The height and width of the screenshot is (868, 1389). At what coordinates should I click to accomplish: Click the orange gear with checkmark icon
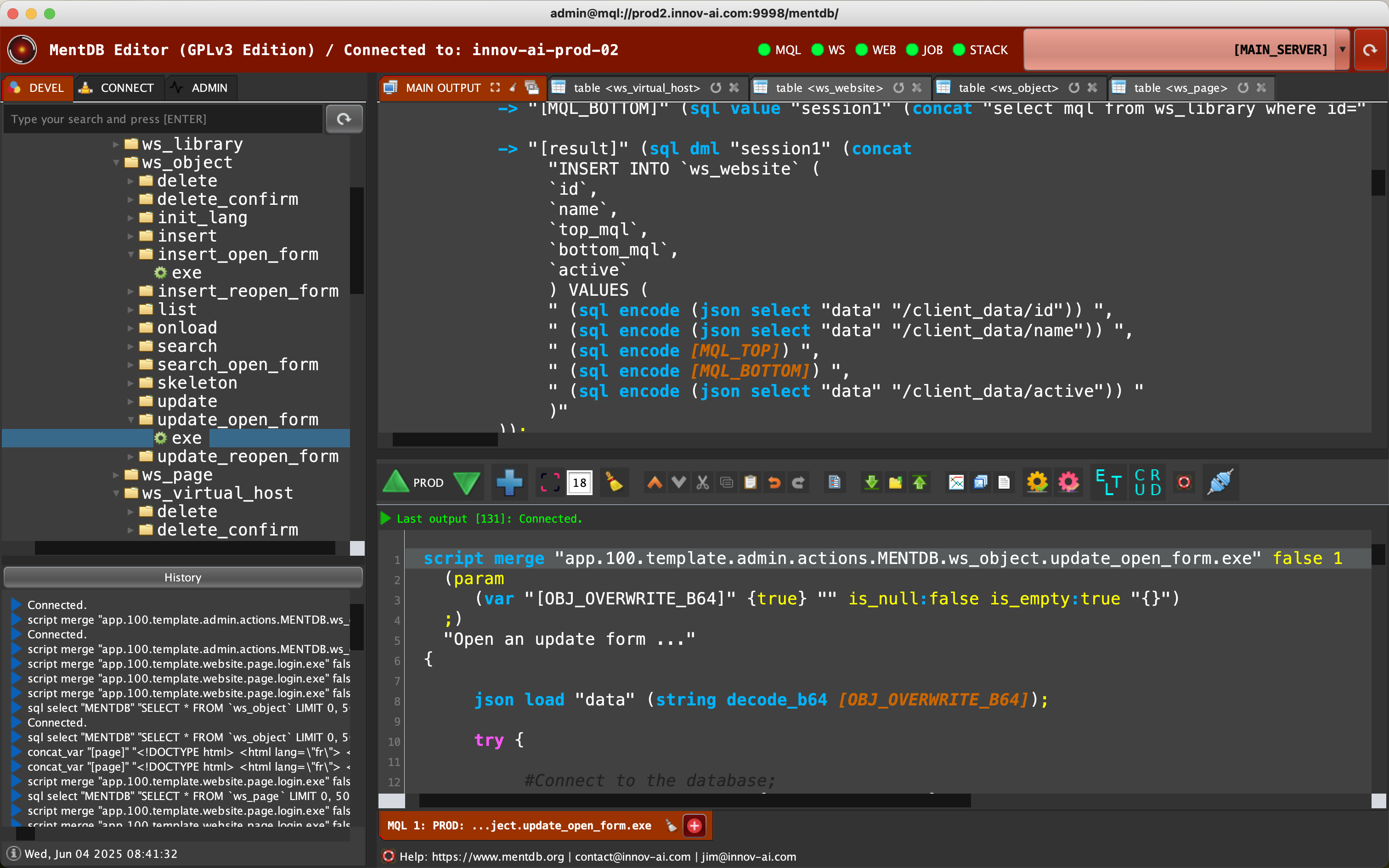1037,482
